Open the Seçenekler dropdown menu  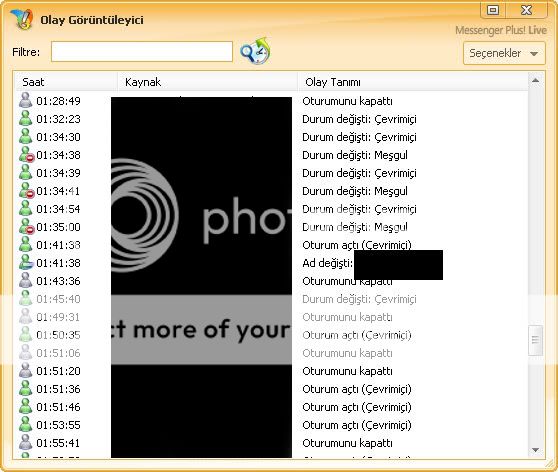pyautogui.click(x=504, y=53)
